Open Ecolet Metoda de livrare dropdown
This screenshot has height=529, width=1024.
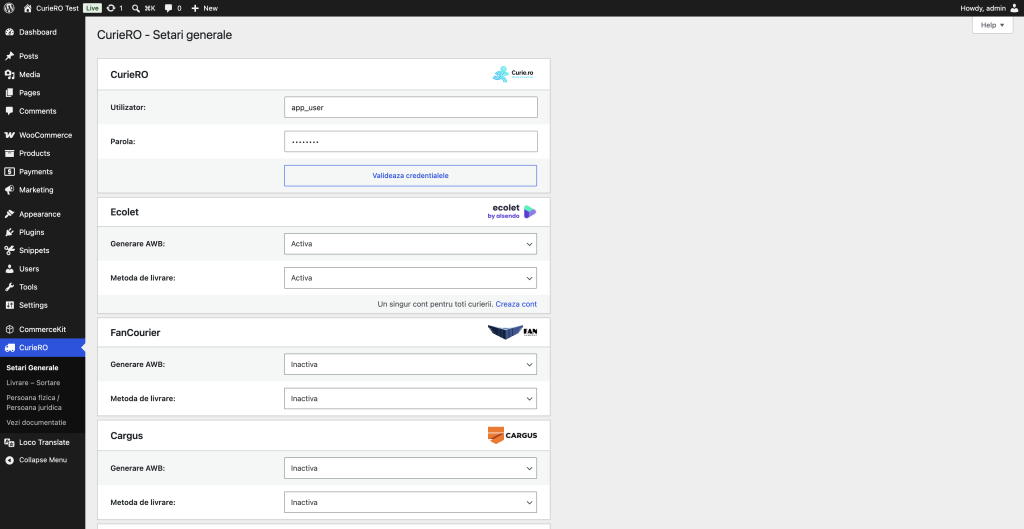(410, 278)
